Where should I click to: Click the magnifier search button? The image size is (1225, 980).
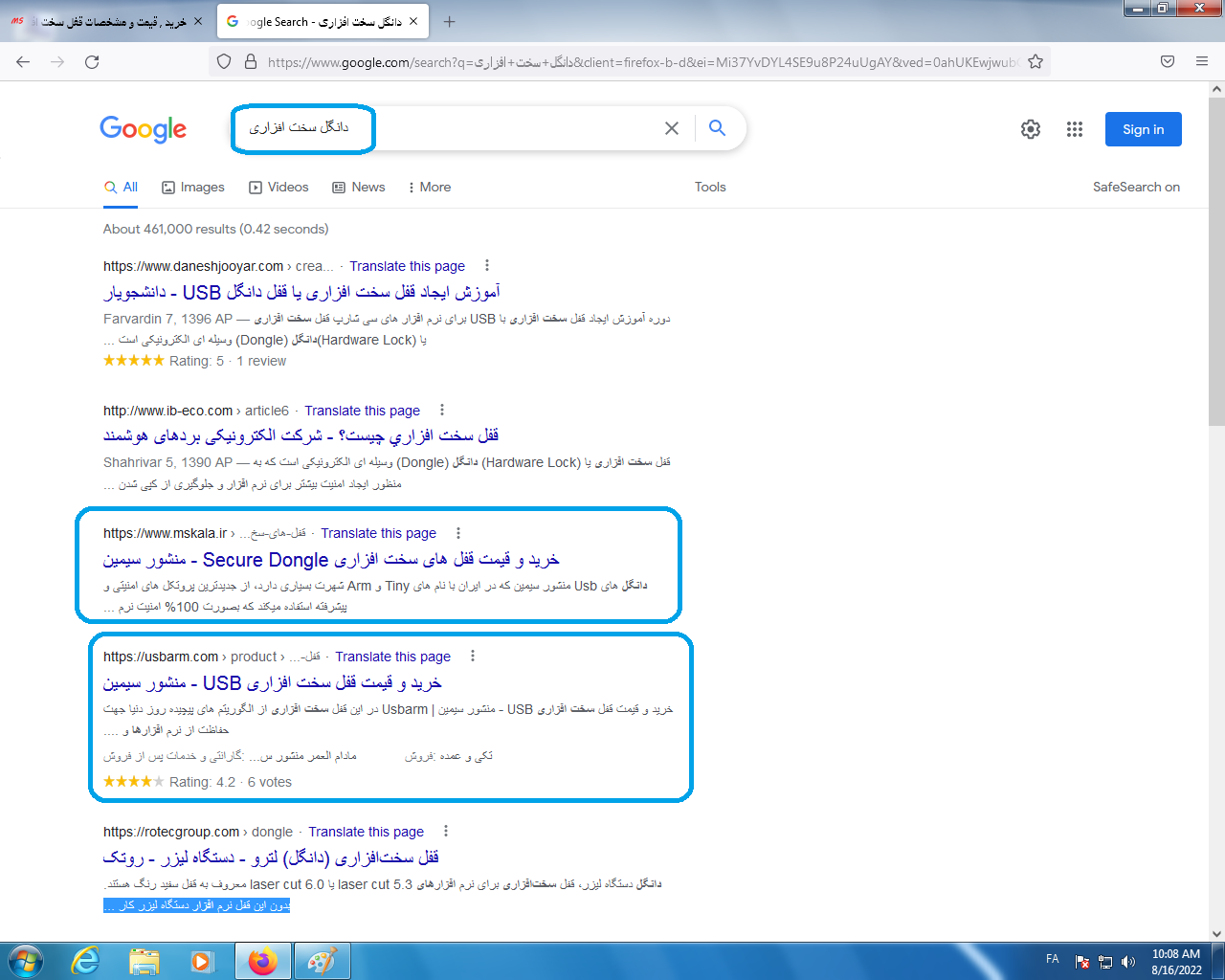click(x=717, y=128)
